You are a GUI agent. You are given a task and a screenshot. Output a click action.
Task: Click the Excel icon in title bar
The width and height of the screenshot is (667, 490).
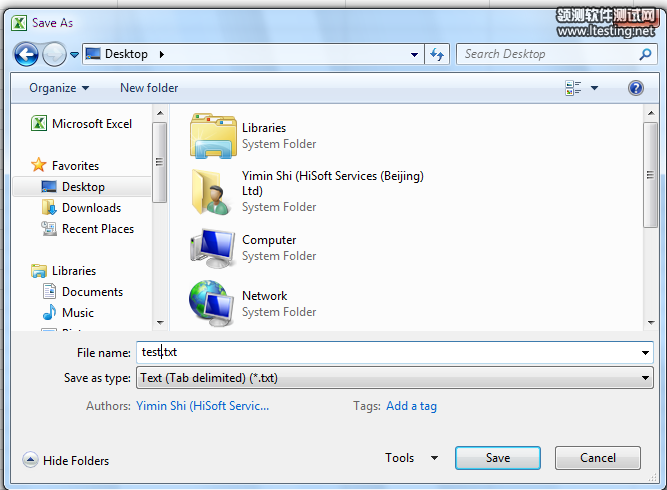click(19, 23)
